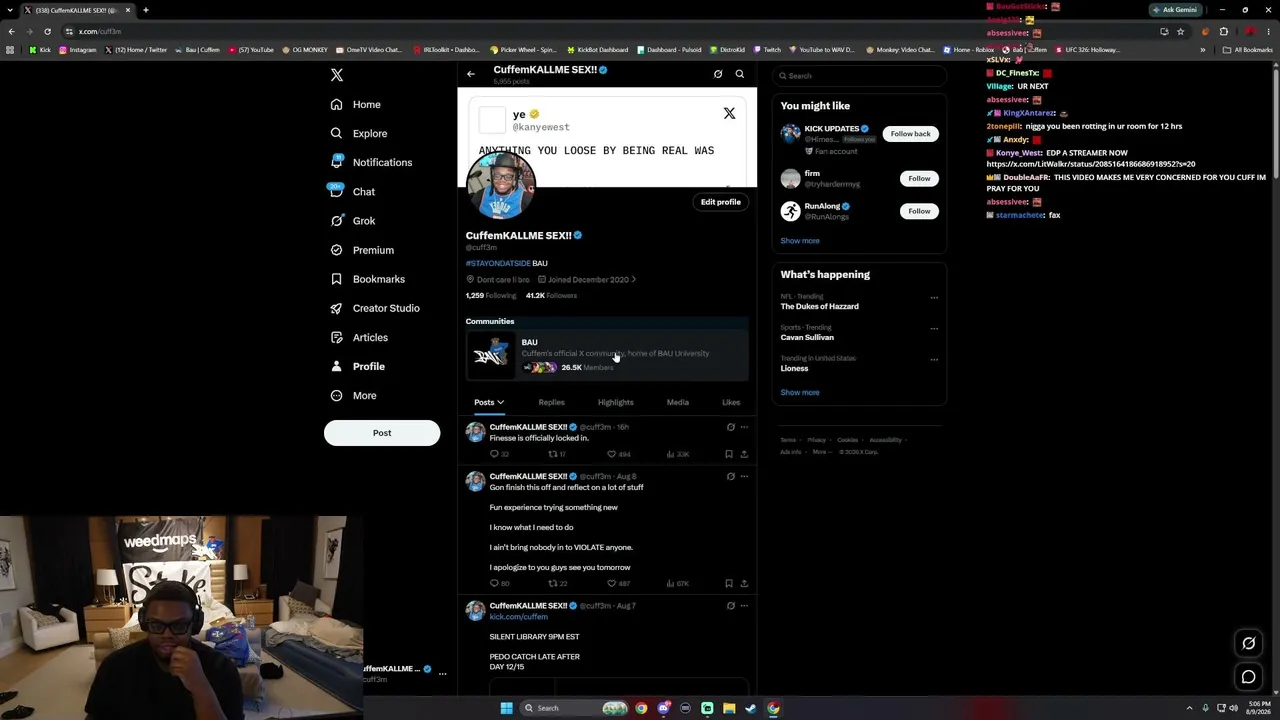Open the BAU community card

tap(607, 355)
